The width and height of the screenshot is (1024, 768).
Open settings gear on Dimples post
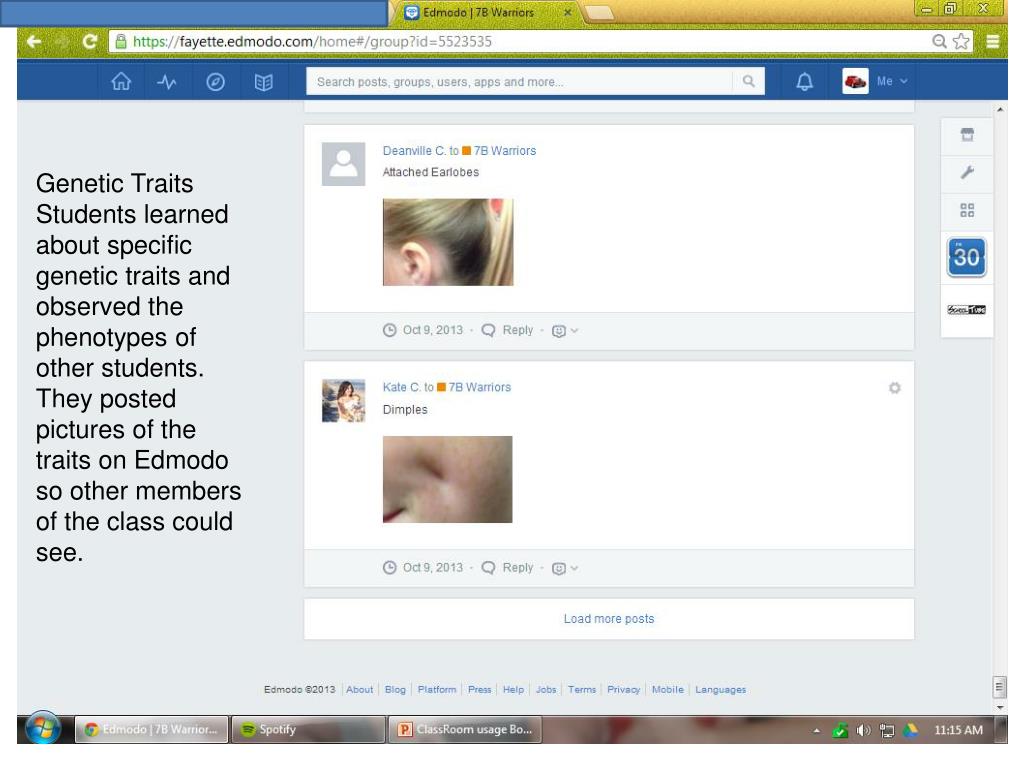[x=895, y=388]
